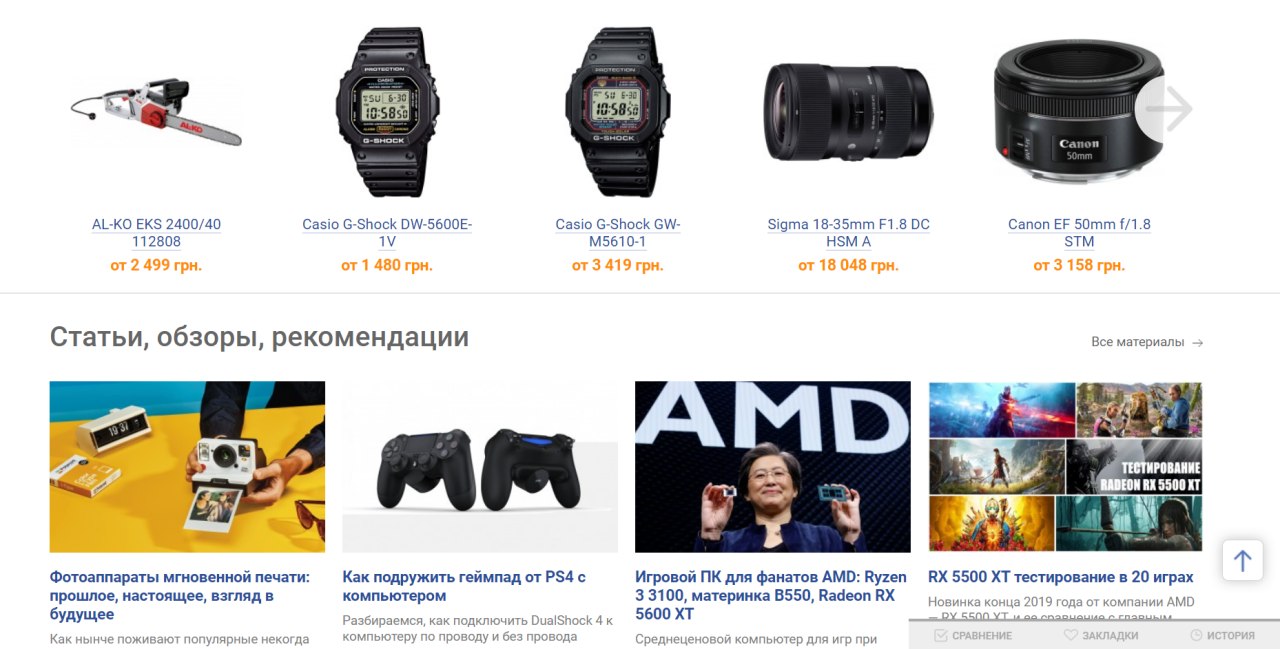Open Casio G-Shock GW-M5610-1 link

point(617,233)
